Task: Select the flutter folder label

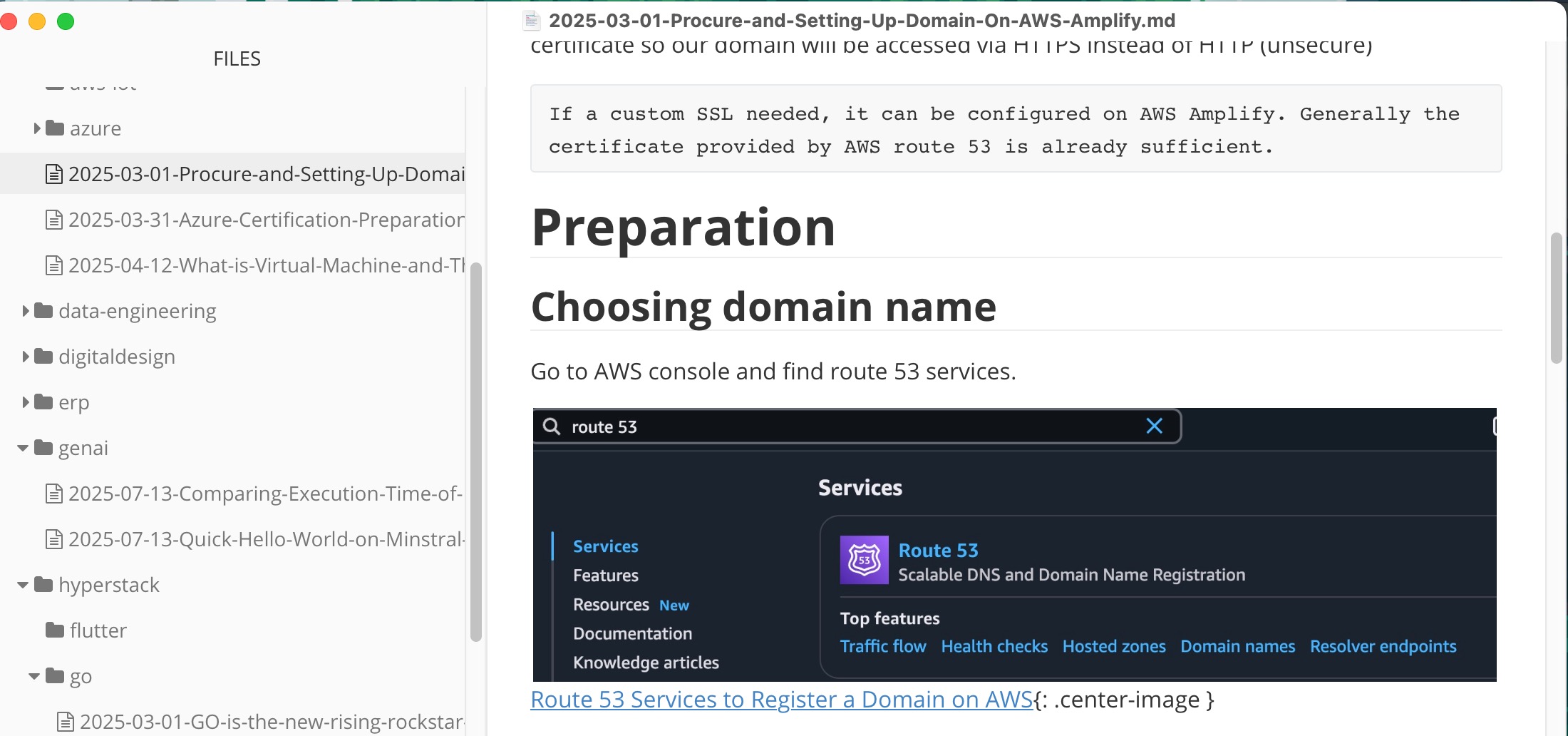Action: pos(98,630)
